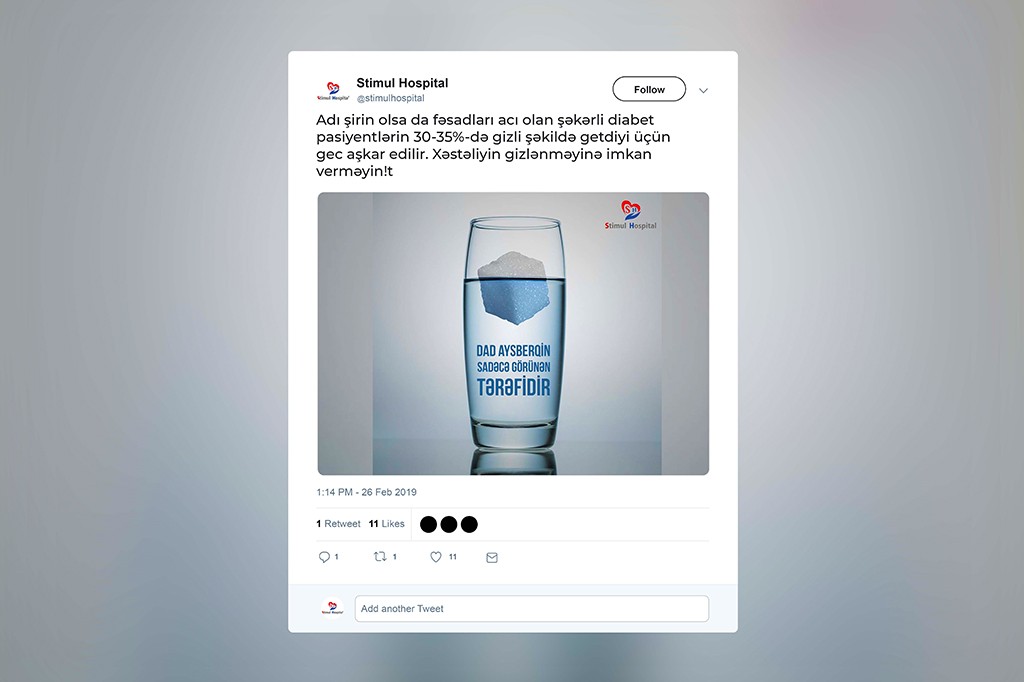
Task: Like the tweet with the heart icon
Action: [436, 557]
